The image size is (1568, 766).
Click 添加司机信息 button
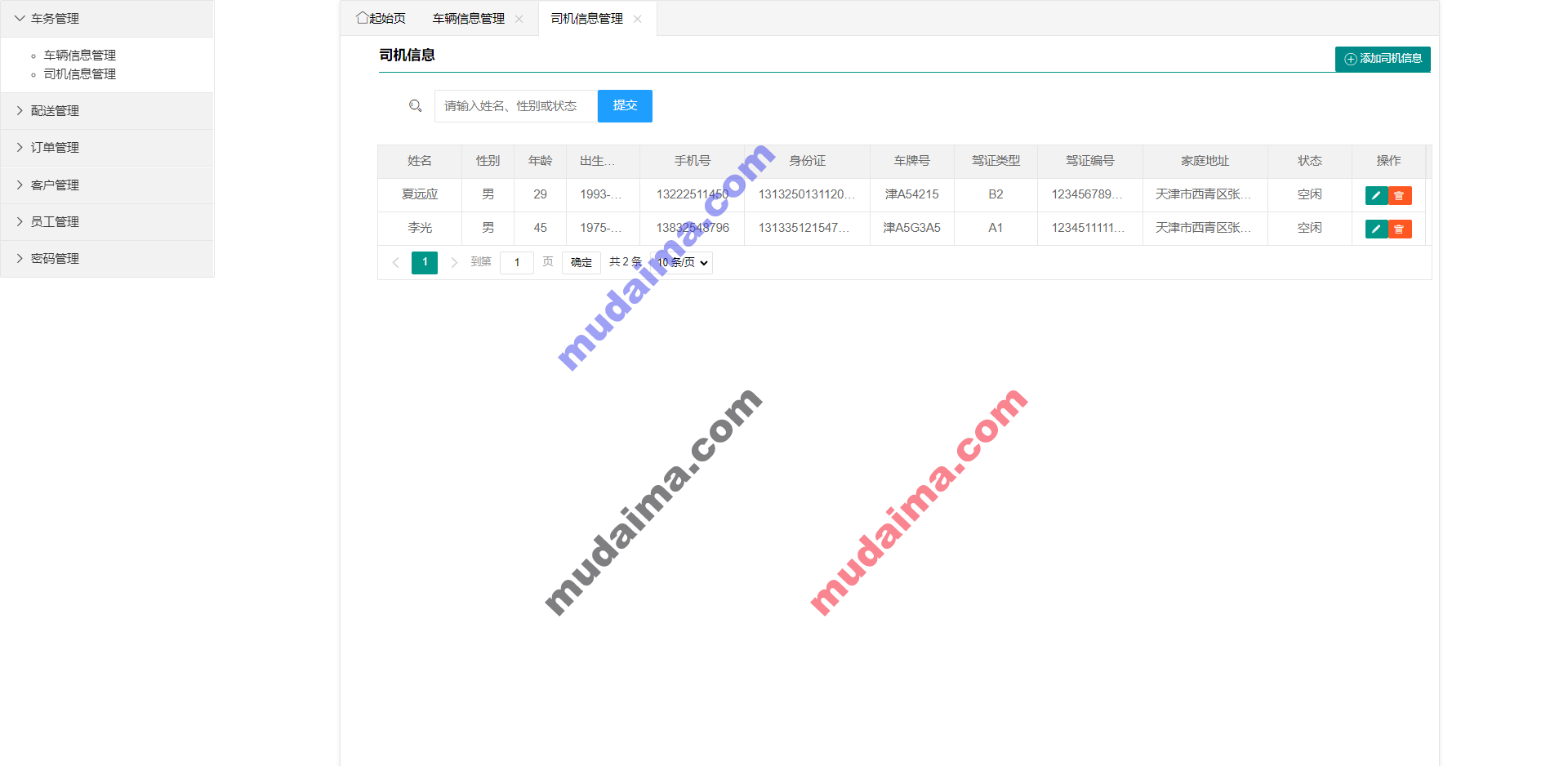point(1383,59)
